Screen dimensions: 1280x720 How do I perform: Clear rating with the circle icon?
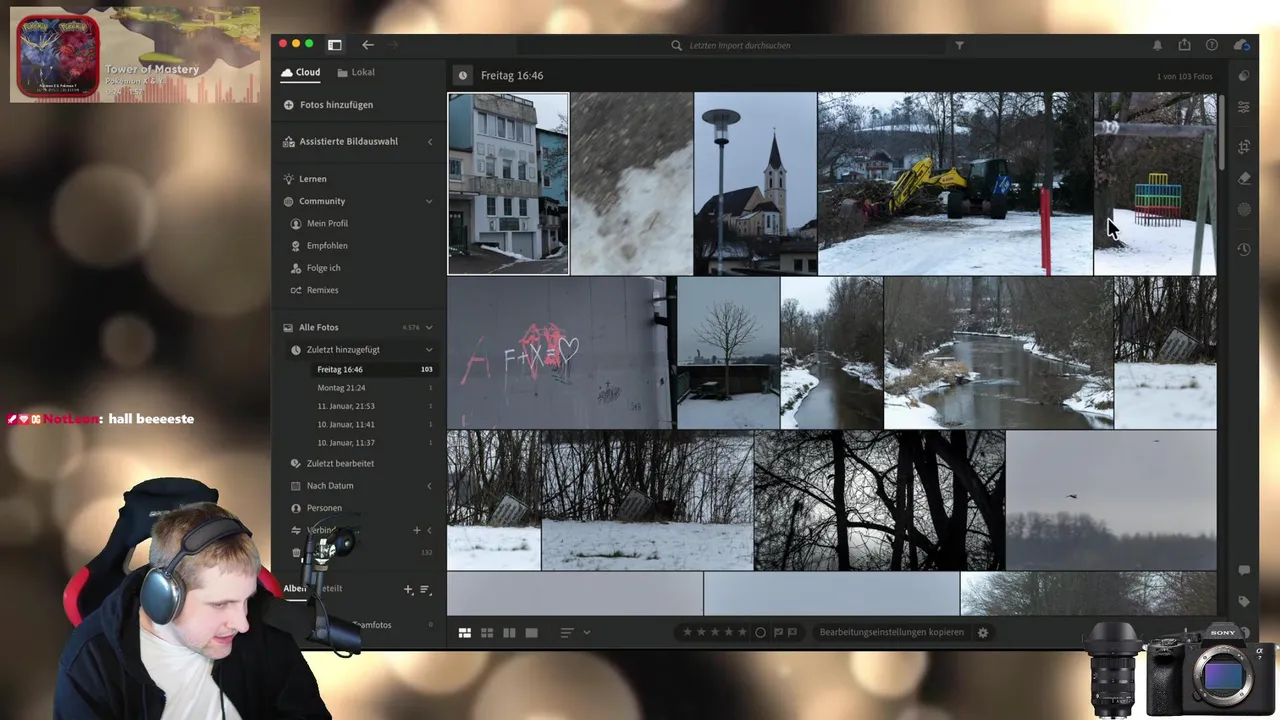(760, 632)
